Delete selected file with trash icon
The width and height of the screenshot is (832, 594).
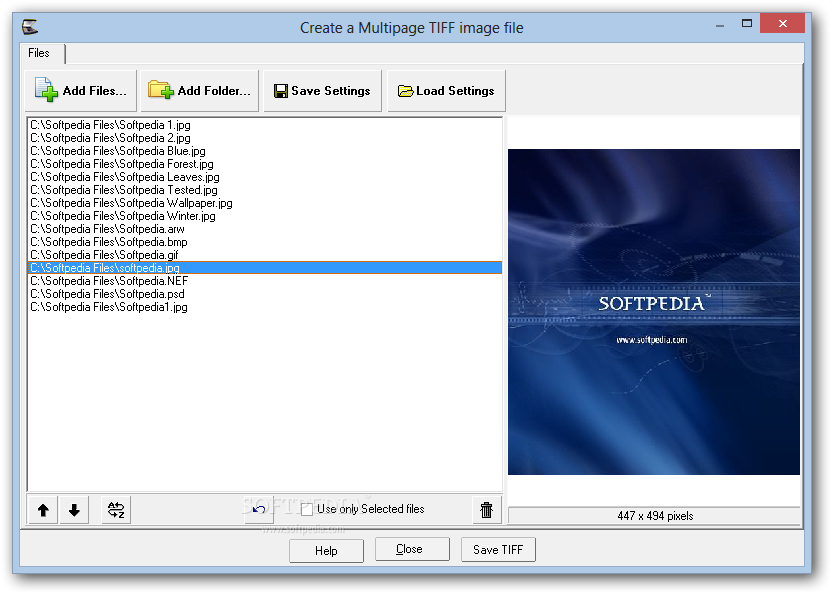point(487,510)
